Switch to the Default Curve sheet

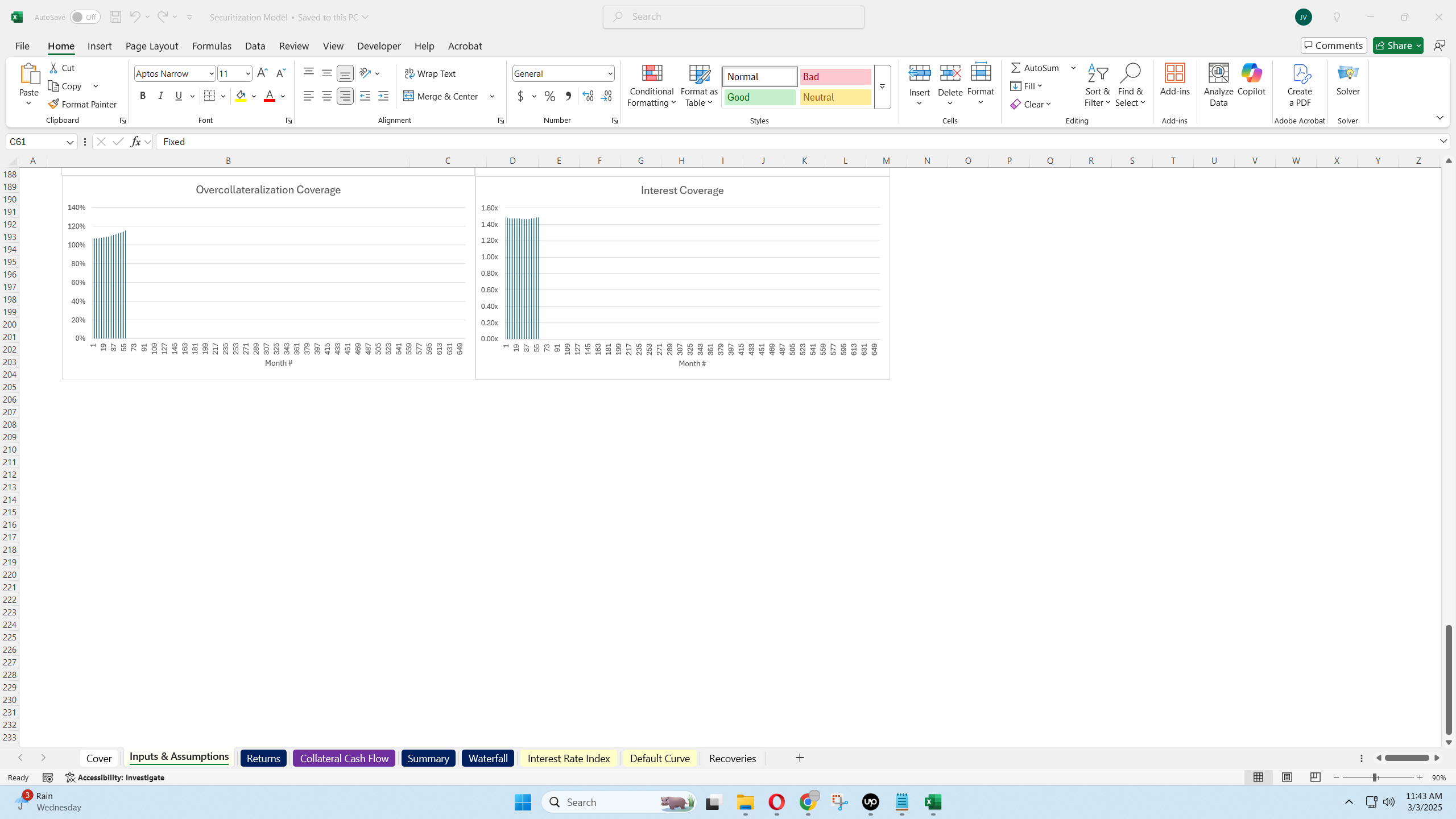[660, 758]
